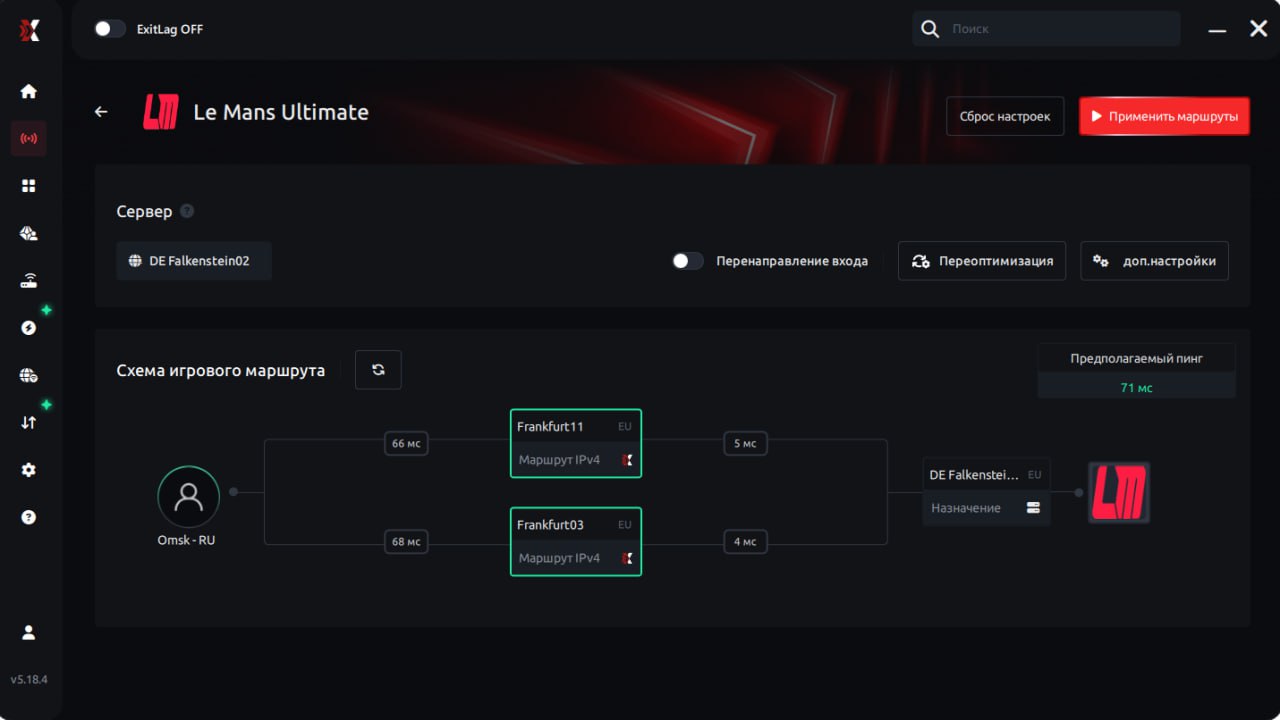Open the globe network sidebar icon

tap(29, 376)
